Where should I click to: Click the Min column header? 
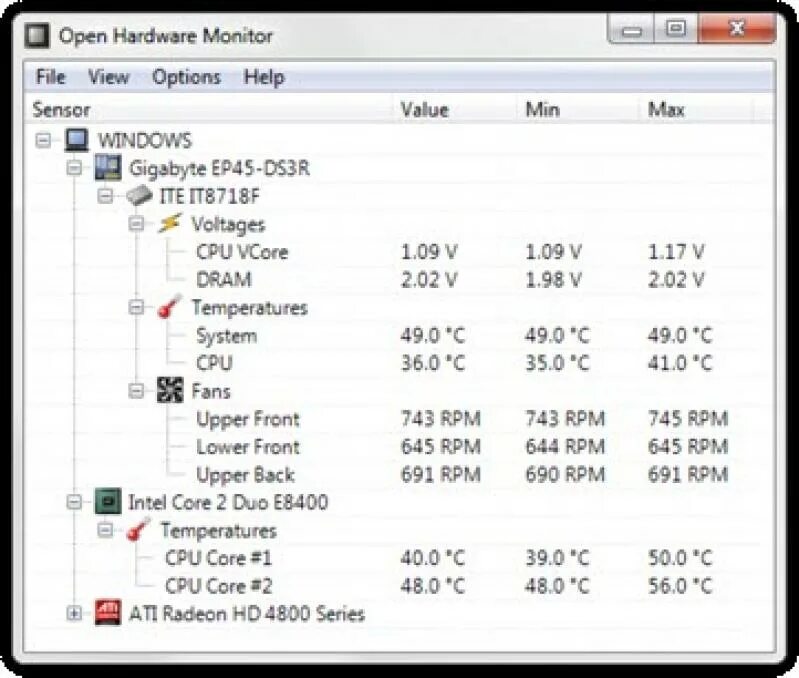tap(578, 110)
